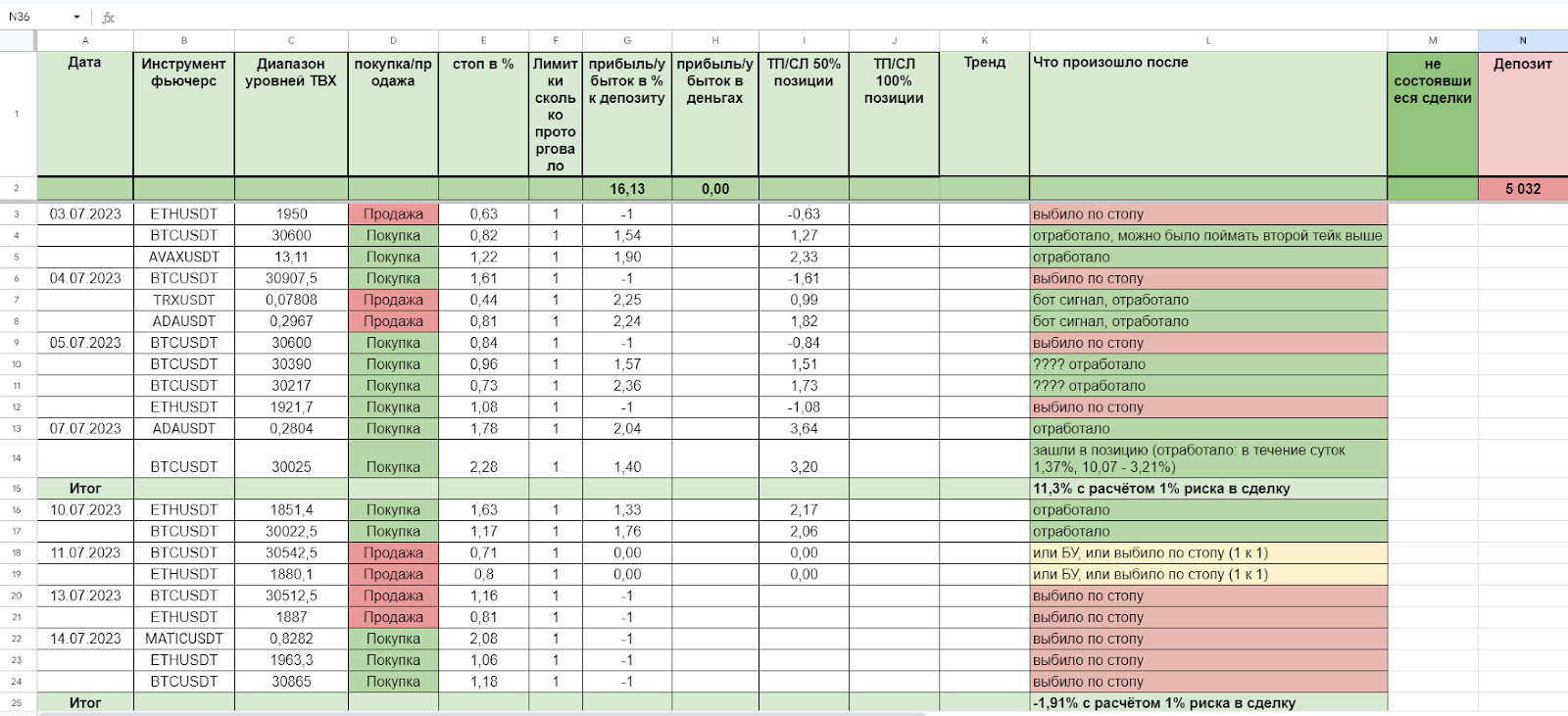Select date cell 04.07.2023
The height and width of the screenshot is (716, 1568).
85,278
